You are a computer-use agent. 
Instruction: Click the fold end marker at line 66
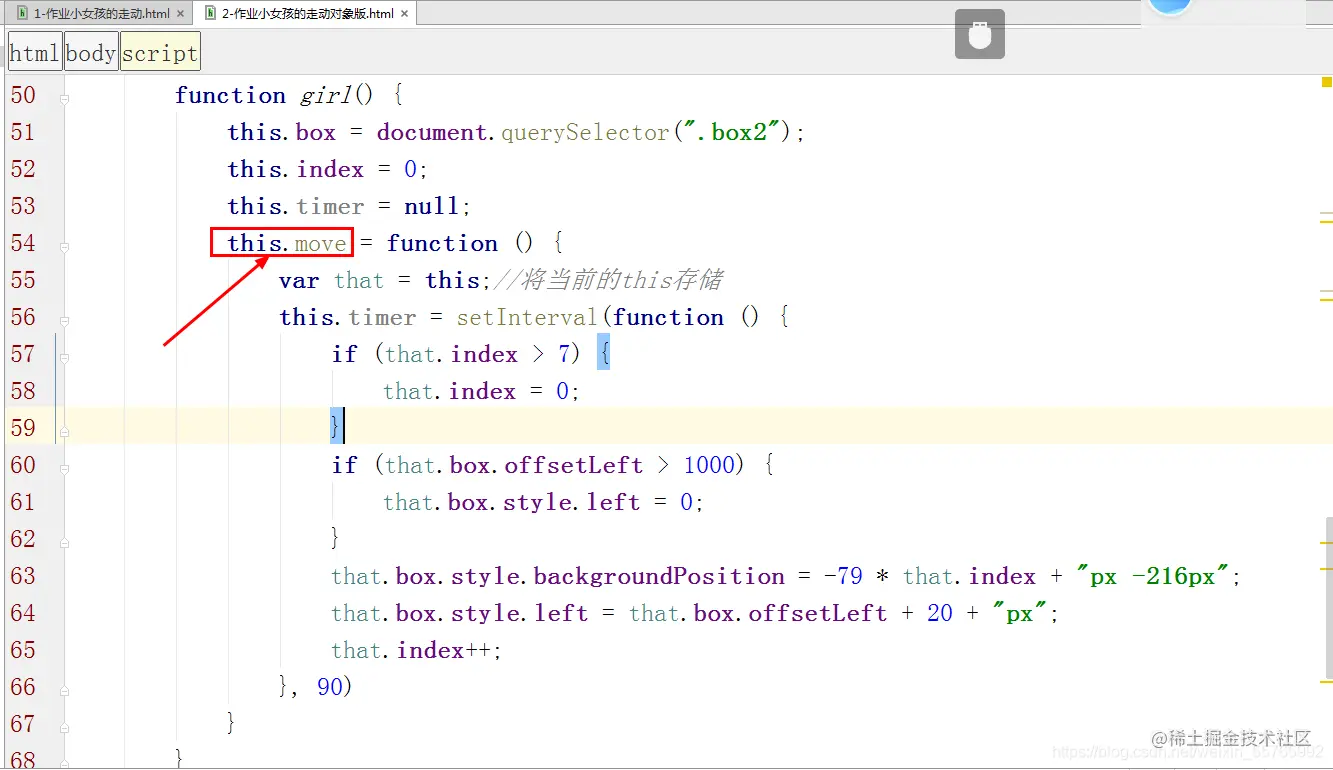pyautogui.click(x=64, y=690)
